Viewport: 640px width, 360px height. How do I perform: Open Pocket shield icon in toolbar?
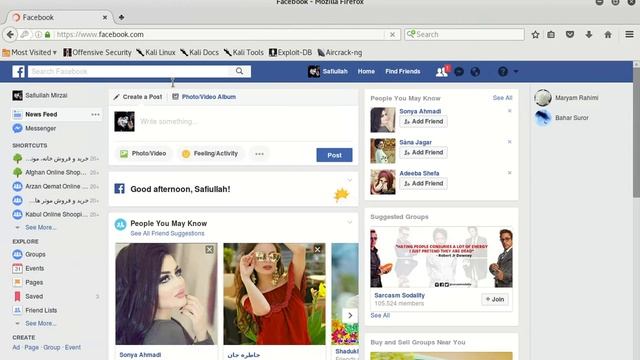(x=570, y=35)
